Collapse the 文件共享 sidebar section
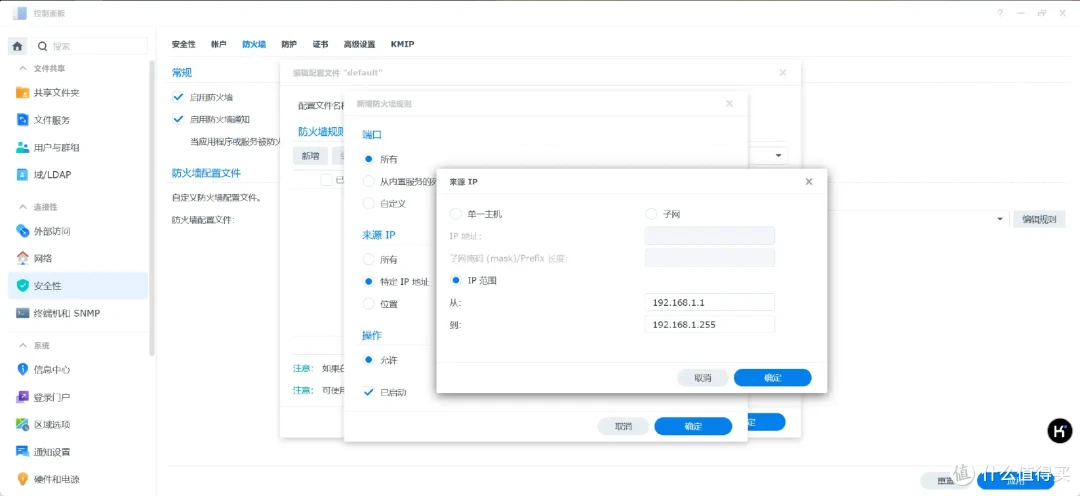 23,69
